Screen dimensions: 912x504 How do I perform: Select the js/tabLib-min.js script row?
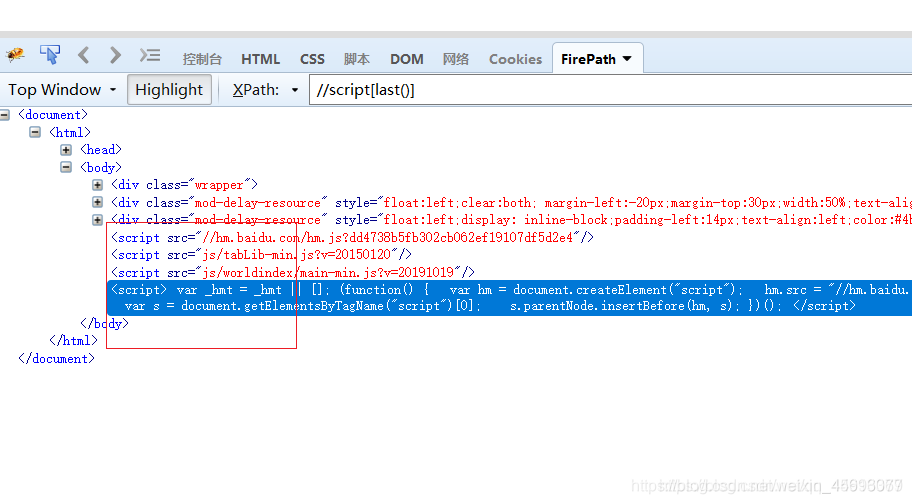coord(261,255)
